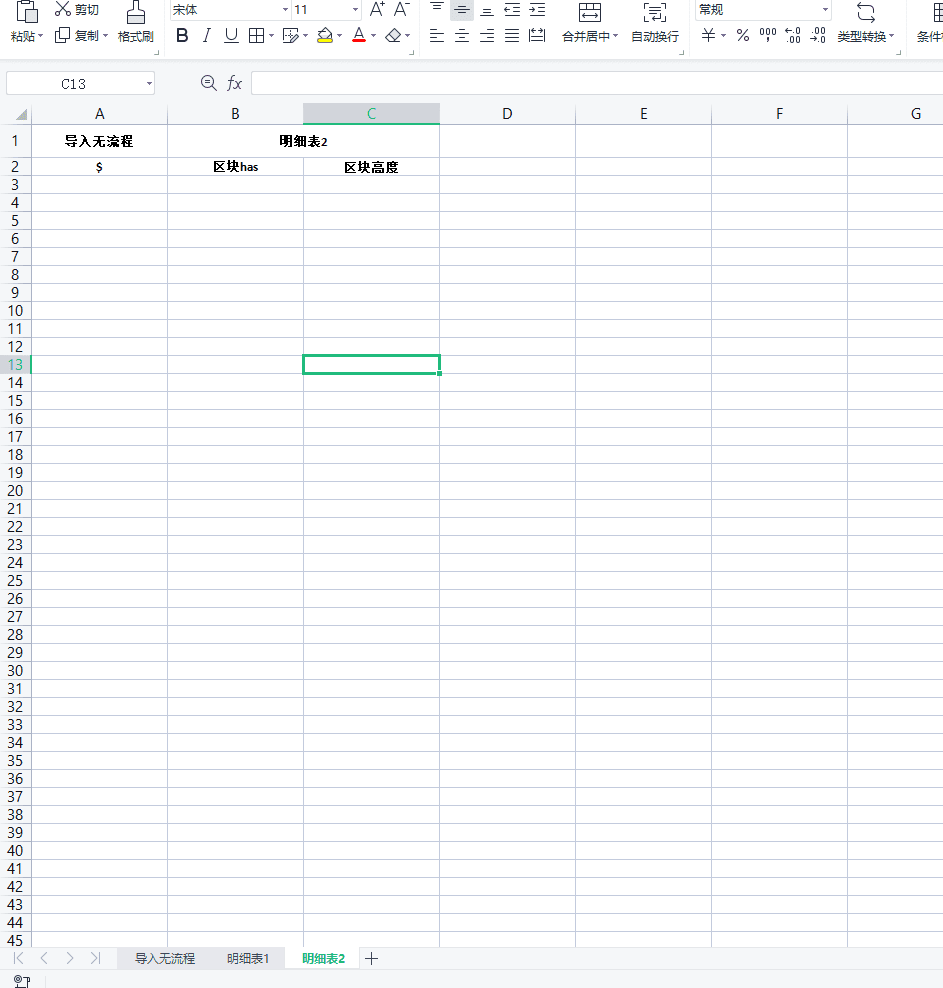Open font group dialog launcher
Image resolution: width=943 pixels, height=988 pixels.
click(x=411, y=53)
